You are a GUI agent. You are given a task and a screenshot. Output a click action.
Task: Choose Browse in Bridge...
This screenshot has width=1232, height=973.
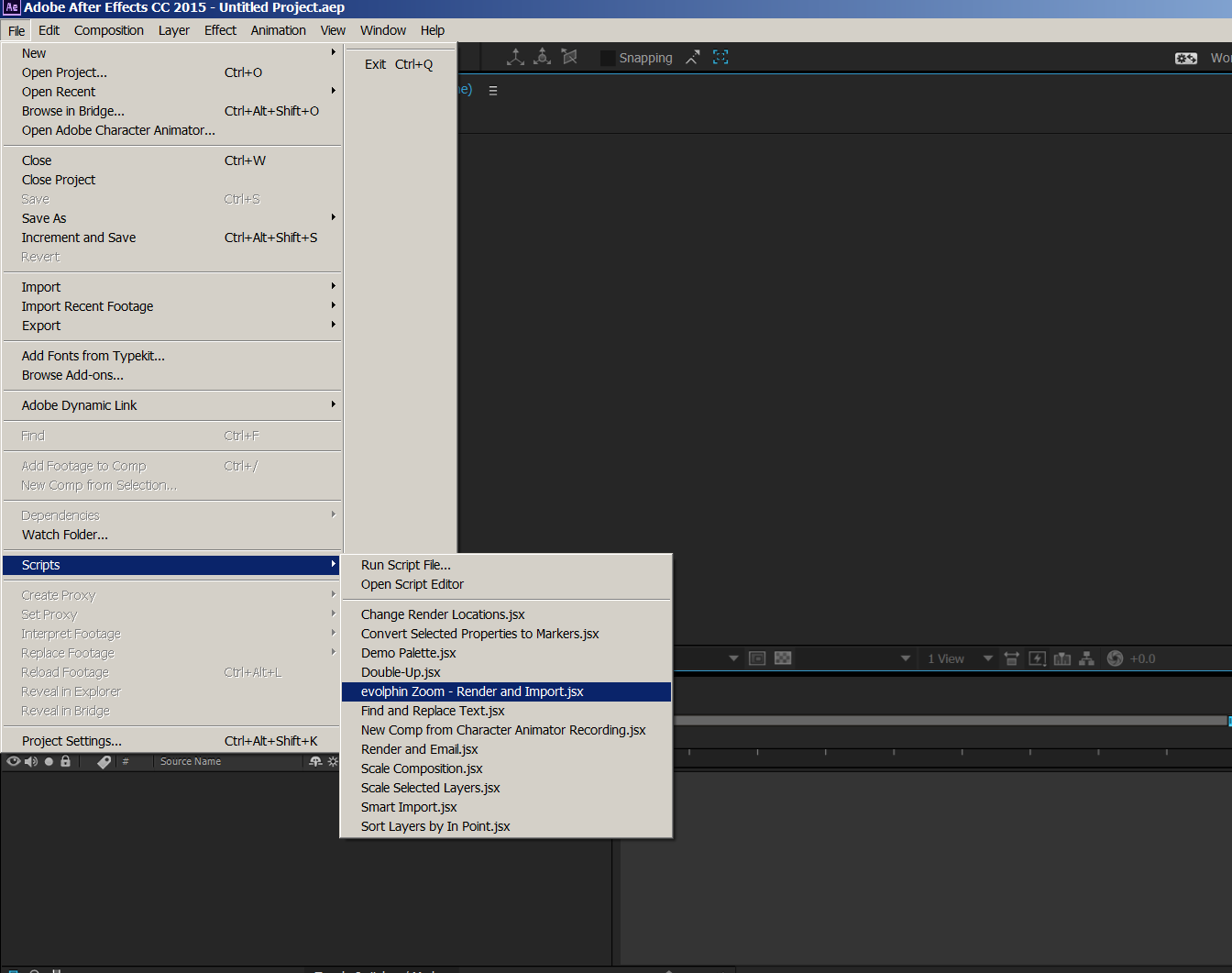pyautogui.click(x=171, y=111)
